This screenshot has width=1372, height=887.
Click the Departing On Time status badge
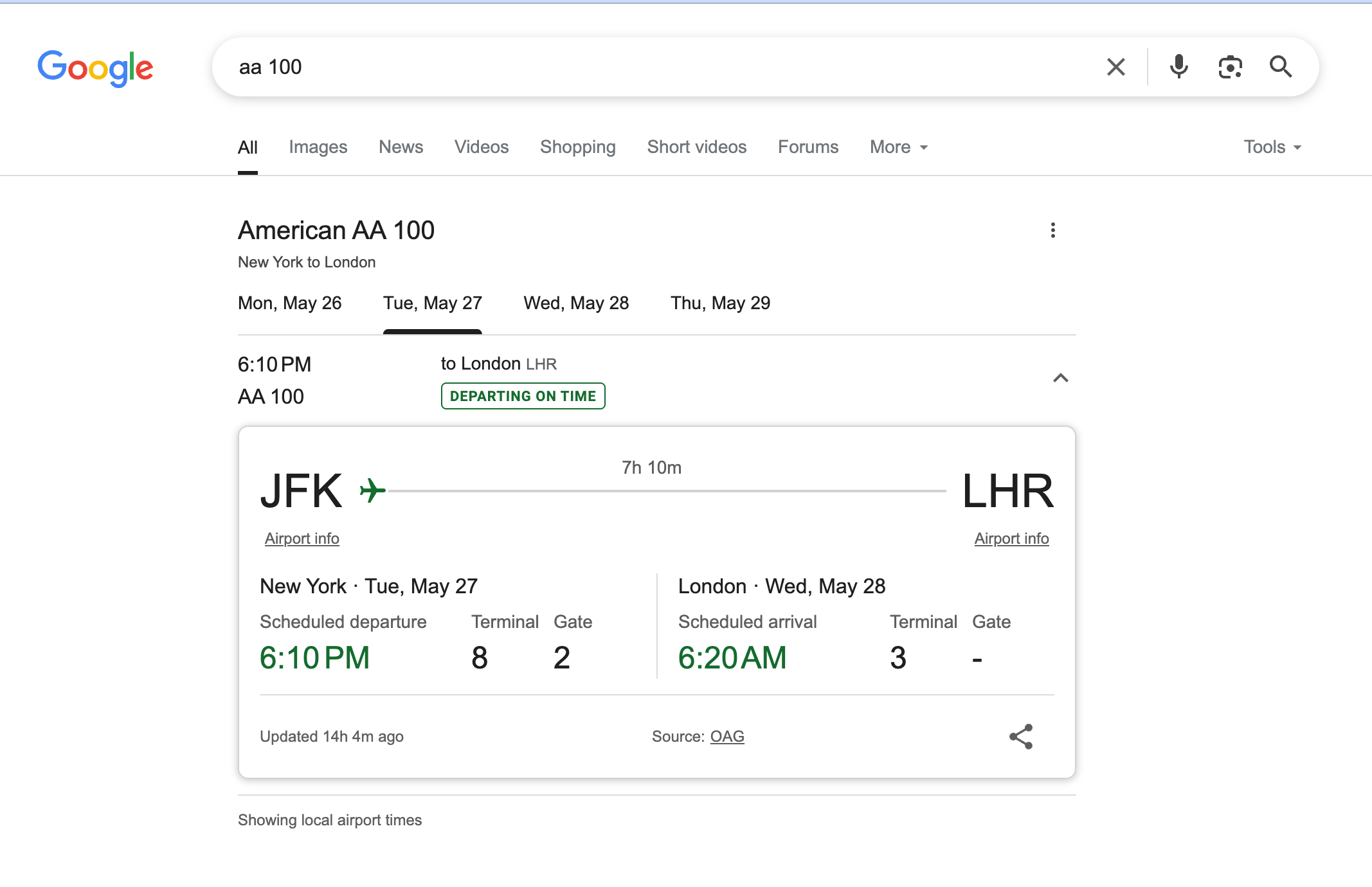(523, 396)
